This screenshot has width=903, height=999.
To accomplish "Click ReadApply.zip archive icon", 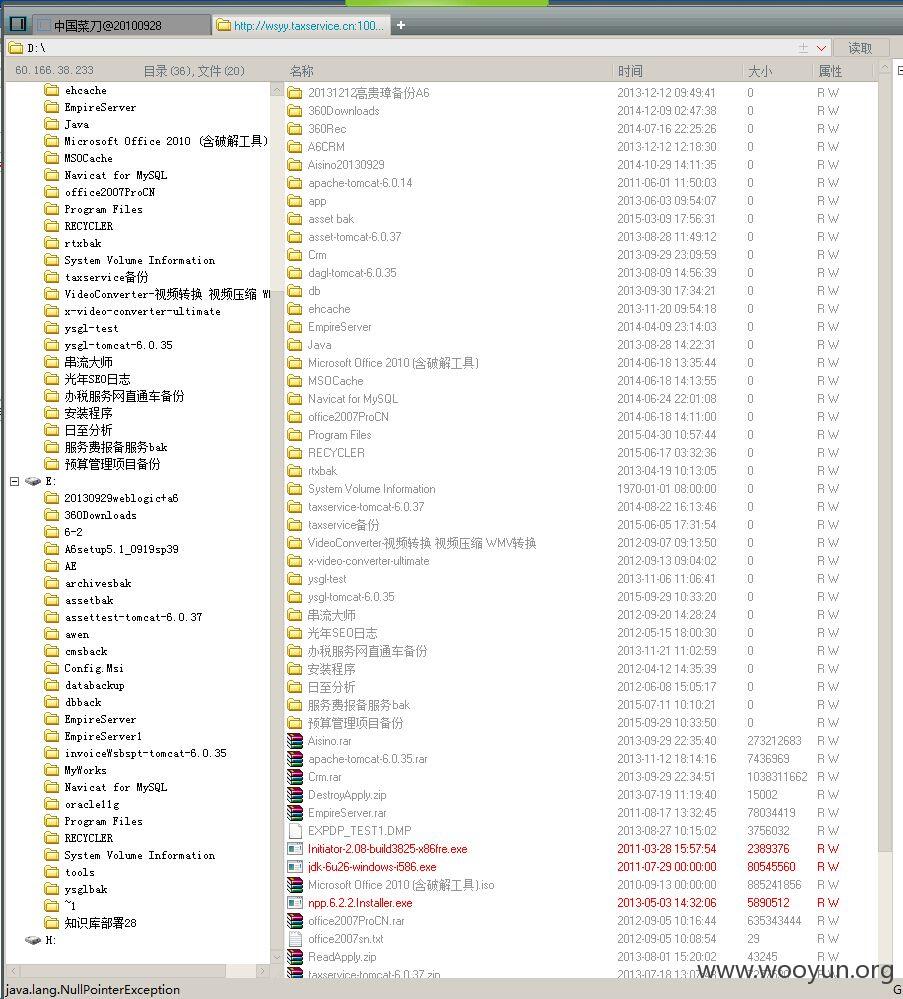I will [x=294, y=957].
